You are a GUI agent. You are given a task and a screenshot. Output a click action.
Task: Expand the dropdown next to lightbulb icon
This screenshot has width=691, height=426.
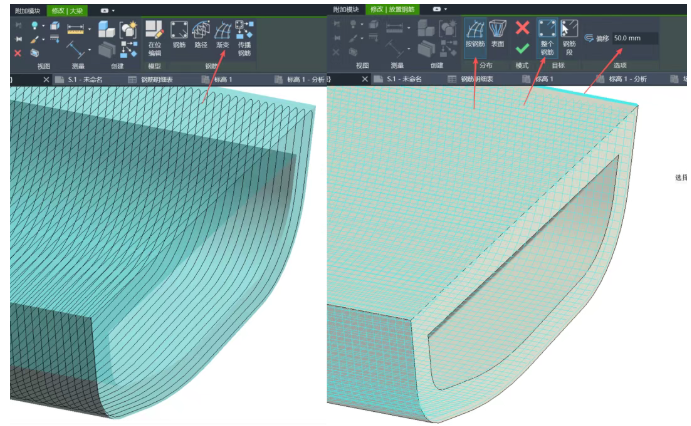click(x=43, y=26)
